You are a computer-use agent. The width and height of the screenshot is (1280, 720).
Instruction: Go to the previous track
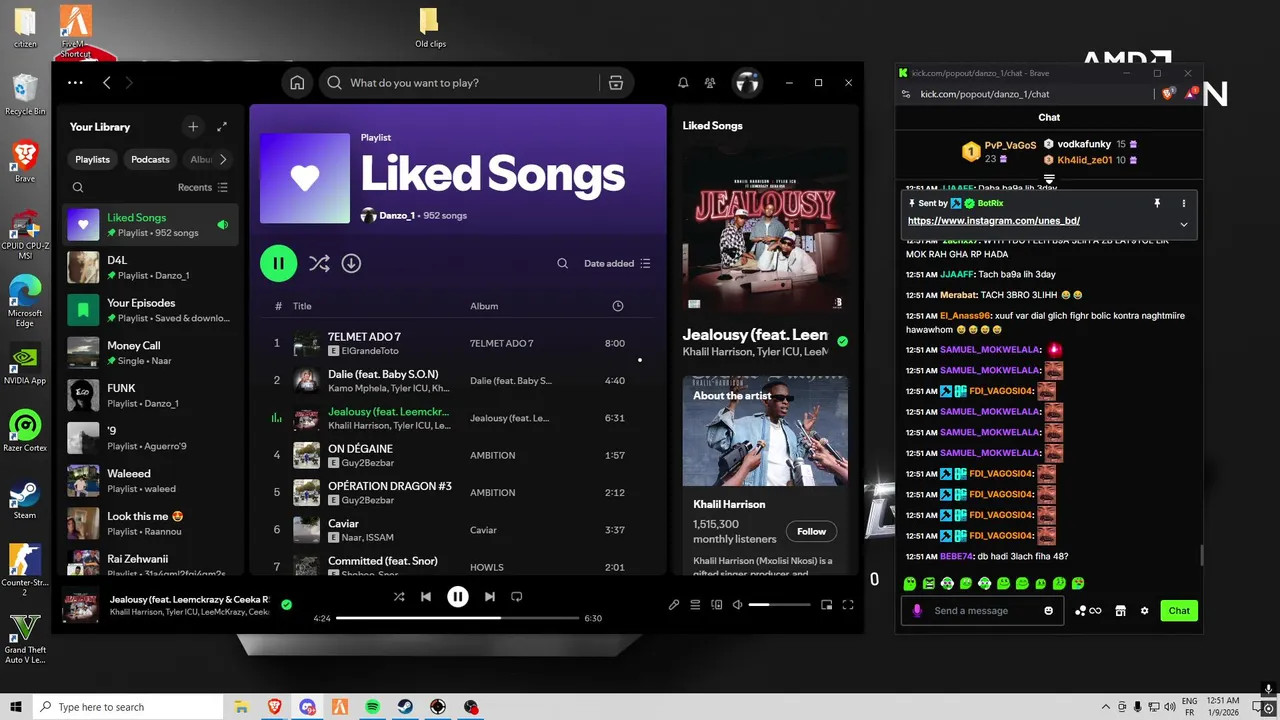(x=426, y=597)
